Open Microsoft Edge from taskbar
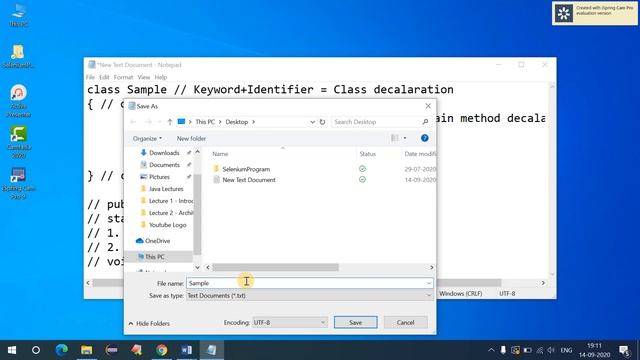Screen dimensions: 640x360 point(62,350)
